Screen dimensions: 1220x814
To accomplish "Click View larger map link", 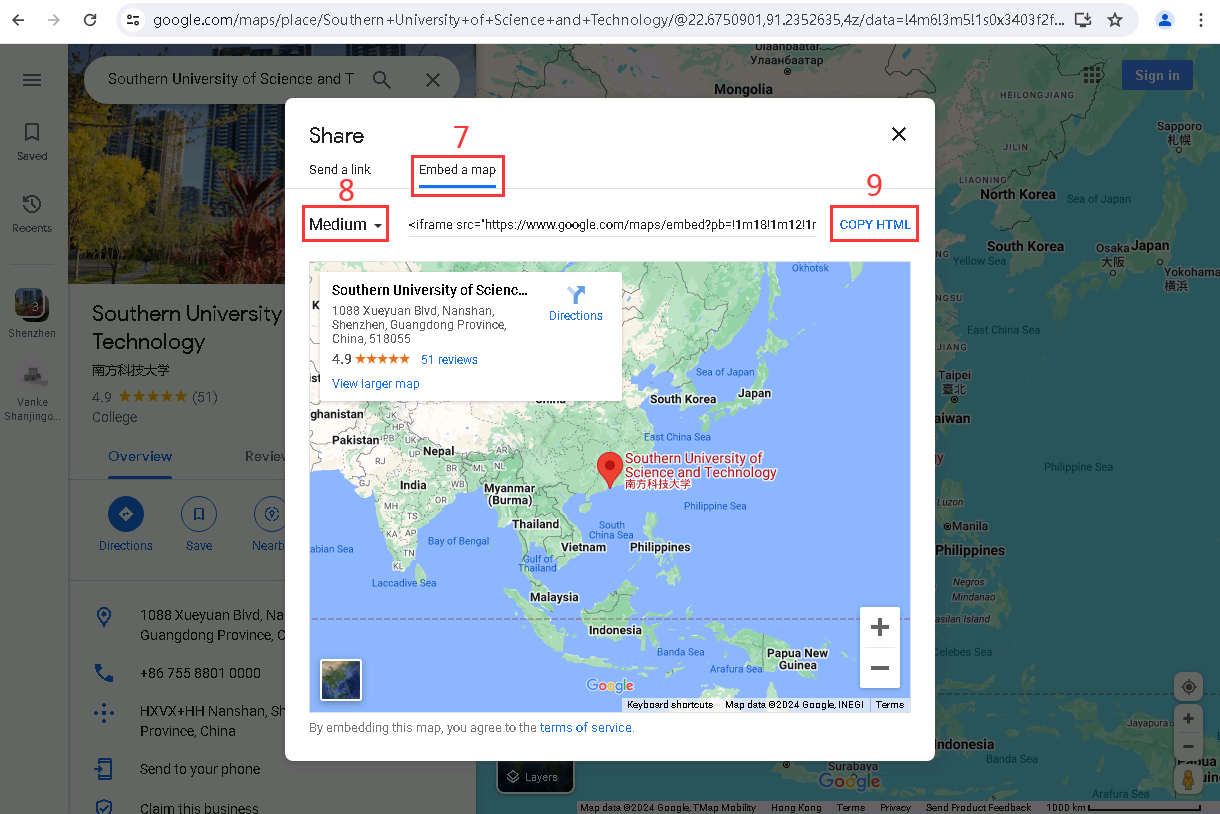I will [376, 384].
